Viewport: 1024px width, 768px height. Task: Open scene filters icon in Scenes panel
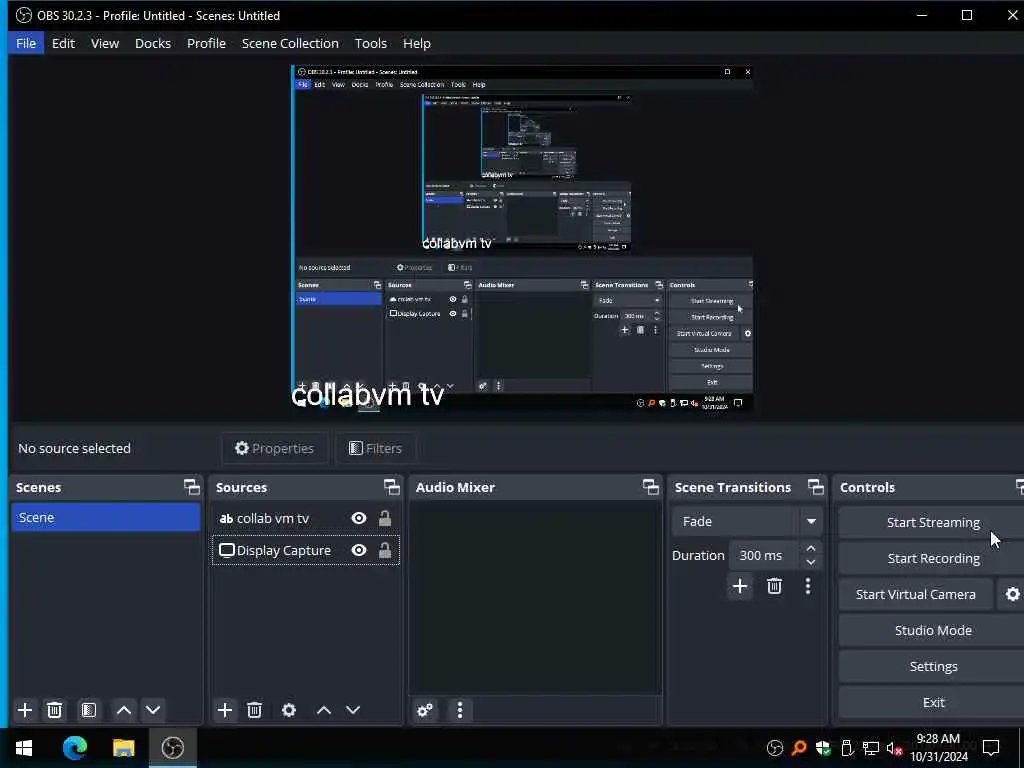click(89, 710)
